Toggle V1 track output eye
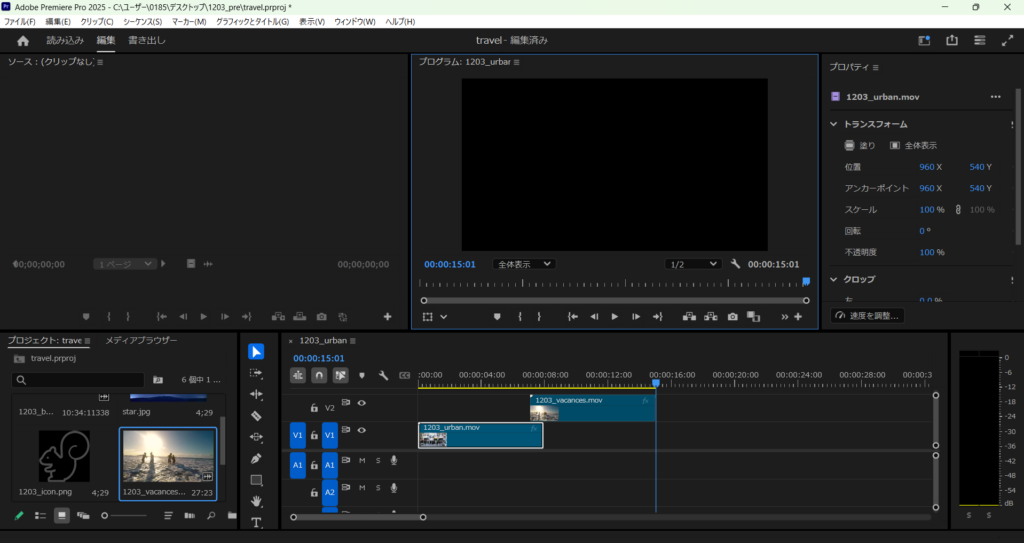 pyautogui.click(x=362, y=431)
